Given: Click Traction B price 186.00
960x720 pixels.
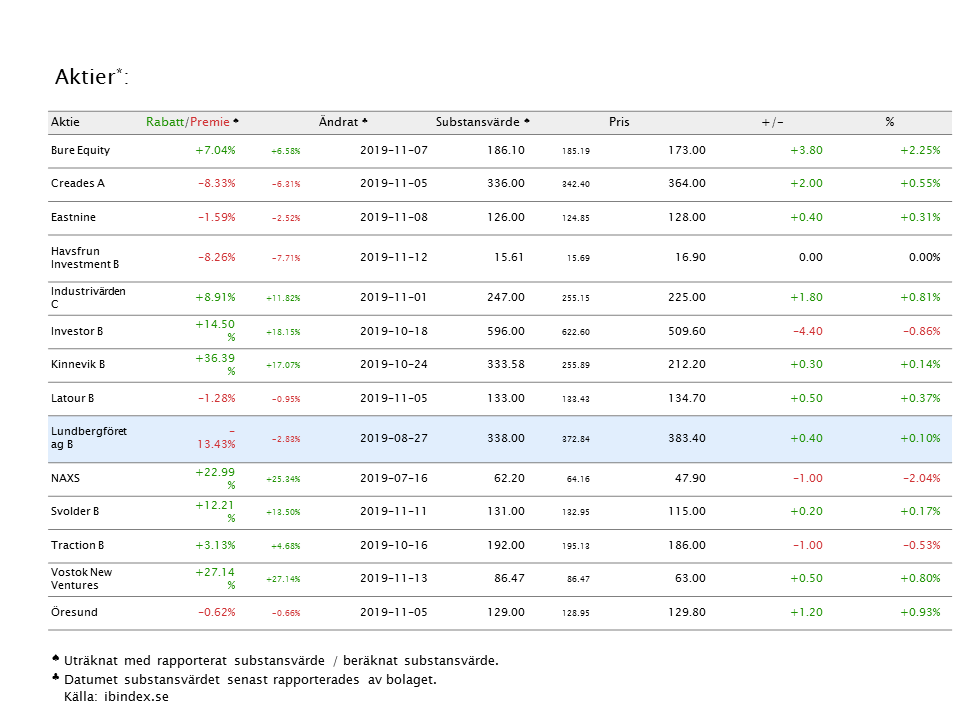Looking at the screenshot, I should pos(687,545).
